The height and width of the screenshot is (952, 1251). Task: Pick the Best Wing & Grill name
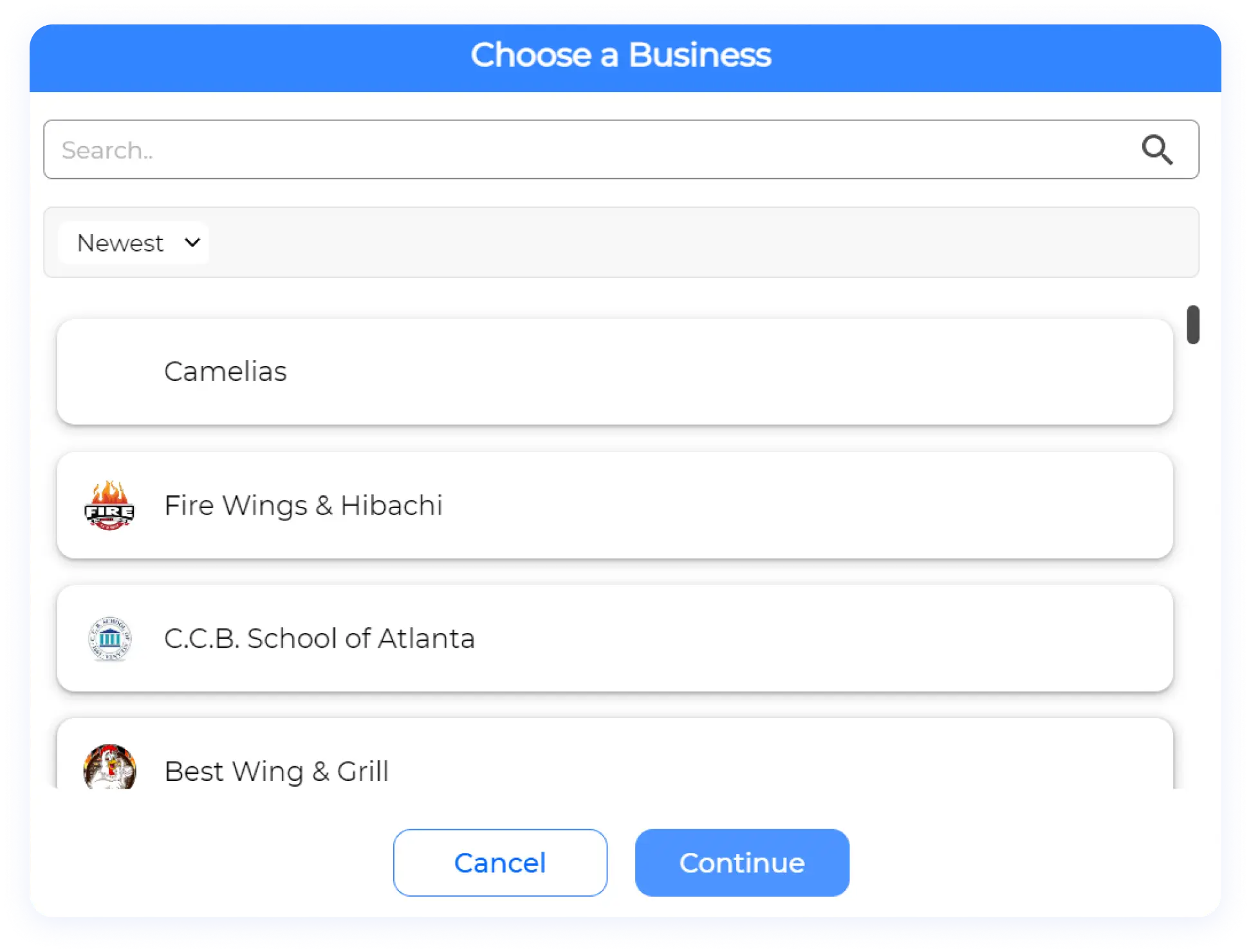pyautogui.click(x=276, y=771)
